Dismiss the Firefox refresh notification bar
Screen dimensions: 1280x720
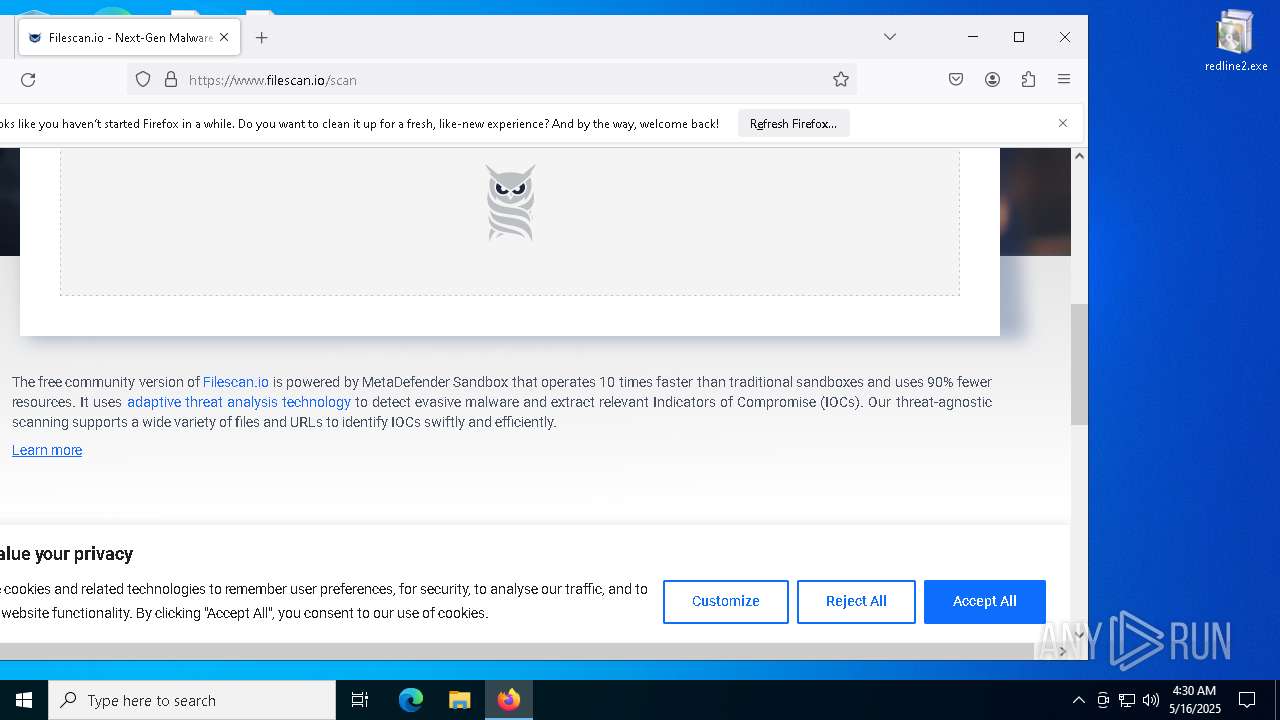1063,123
